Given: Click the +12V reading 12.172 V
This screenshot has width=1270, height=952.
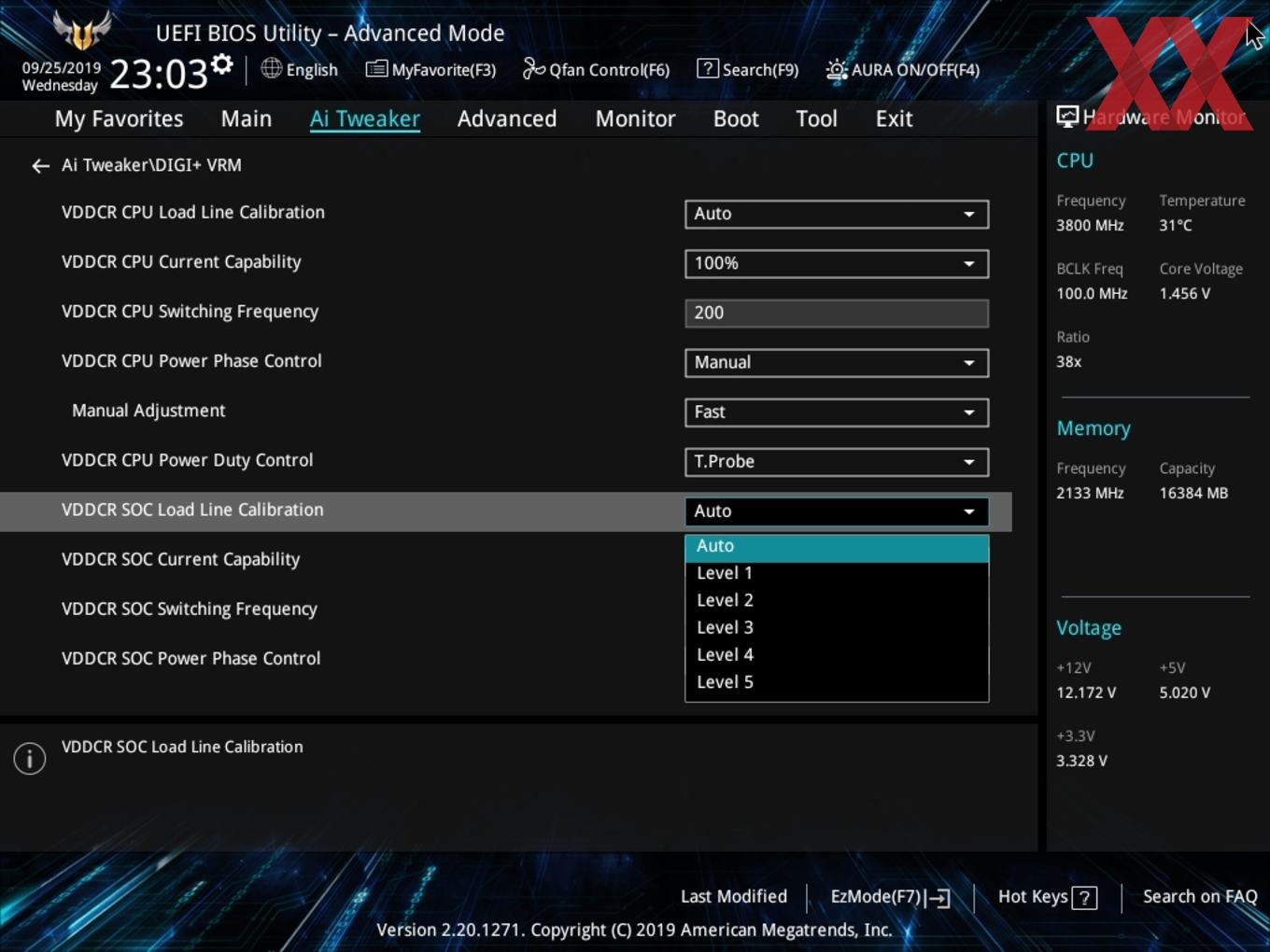Looking at the screenshot, I should pos(1086,693).
